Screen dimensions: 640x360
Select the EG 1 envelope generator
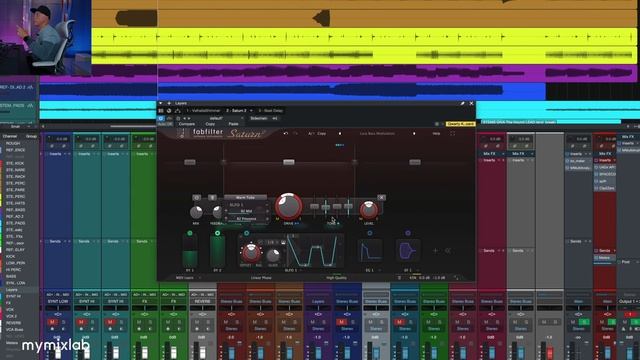point(370,250)
